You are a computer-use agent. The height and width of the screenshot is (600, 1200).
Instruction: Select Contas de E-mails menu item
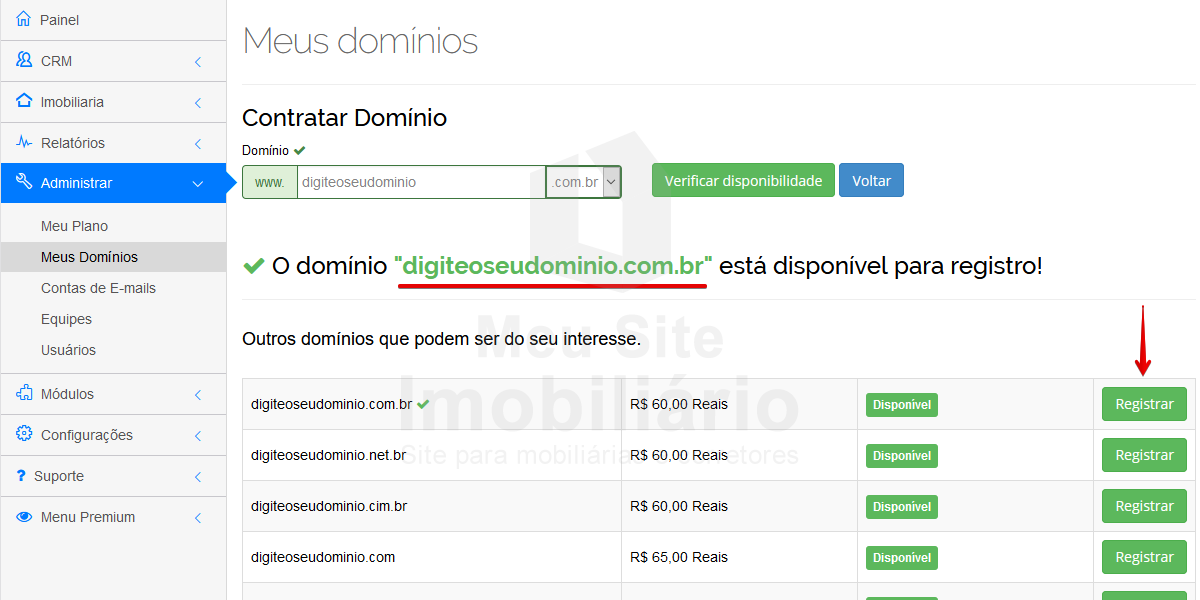pos(98,288)
